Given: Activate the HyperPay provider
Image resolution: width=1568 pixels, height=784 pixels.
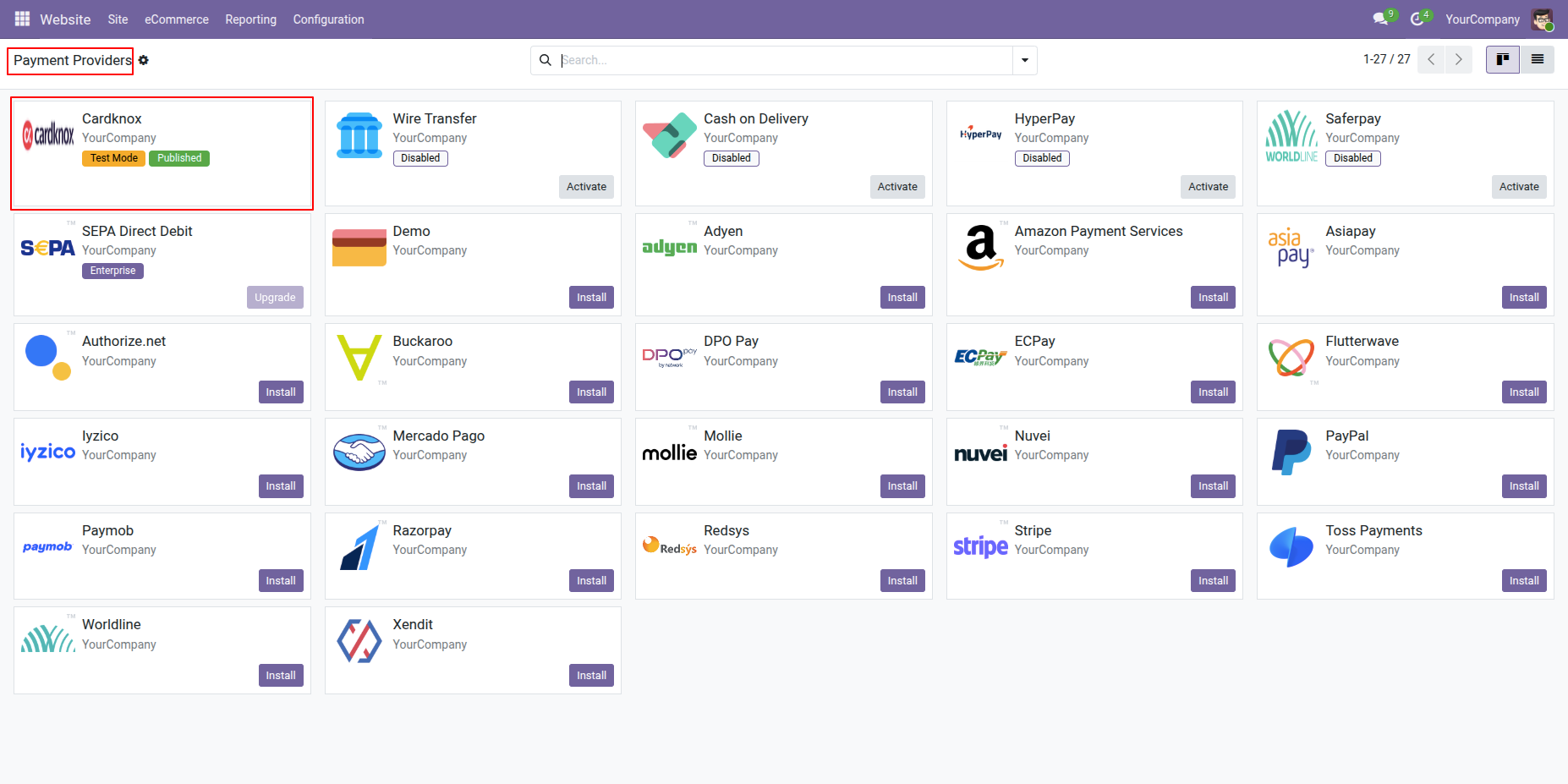Looking at the screenshot, I should (1209, 187).
